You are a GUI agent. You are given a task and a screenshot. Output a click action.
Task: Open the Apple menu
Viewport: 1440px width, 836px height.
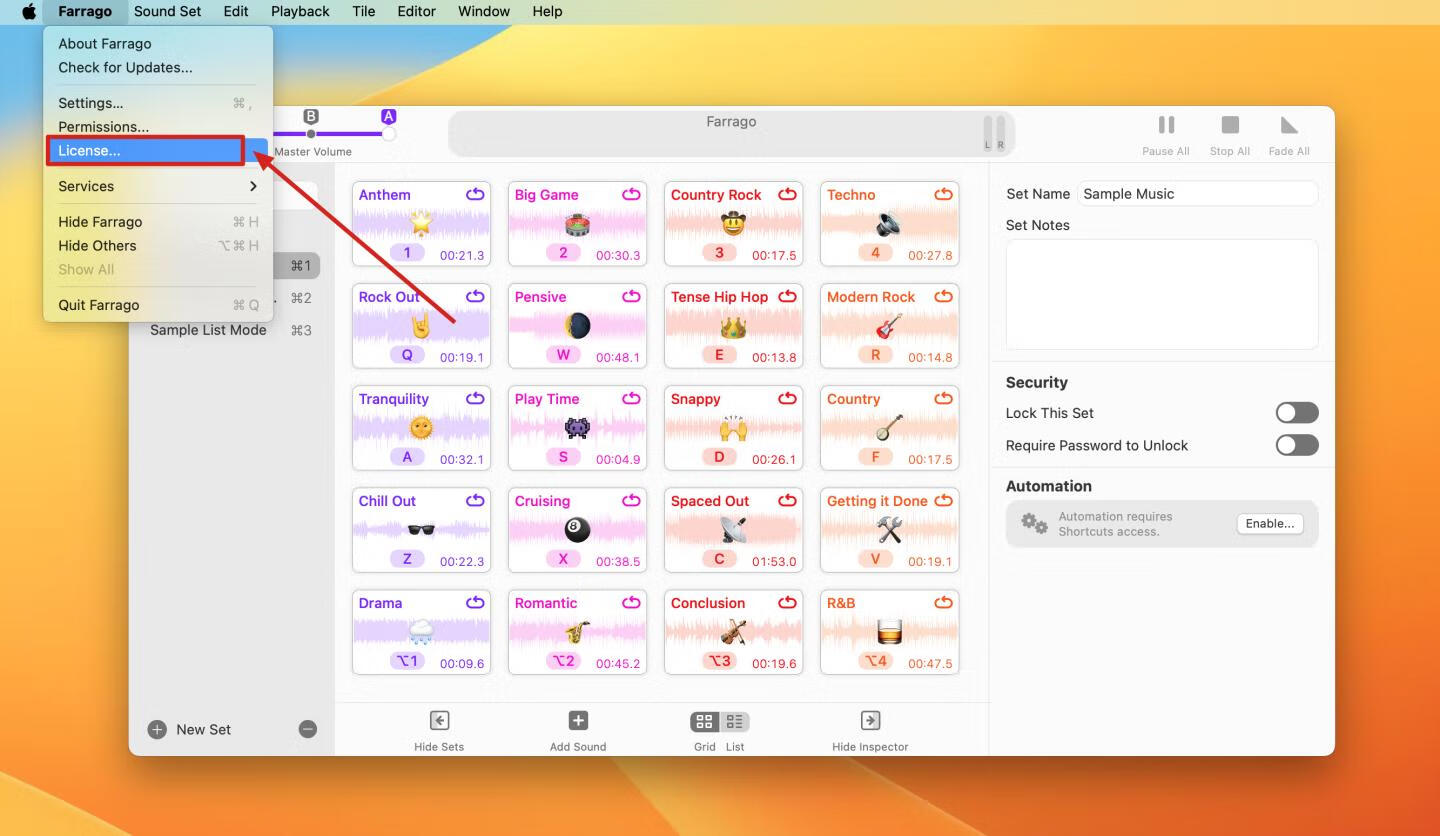pos(28,12)
